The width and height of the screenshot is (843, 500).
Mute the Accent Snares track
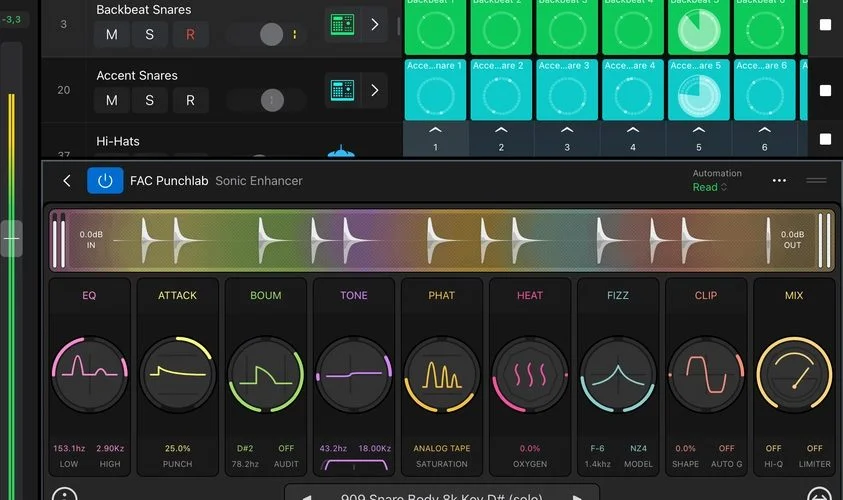112,101
